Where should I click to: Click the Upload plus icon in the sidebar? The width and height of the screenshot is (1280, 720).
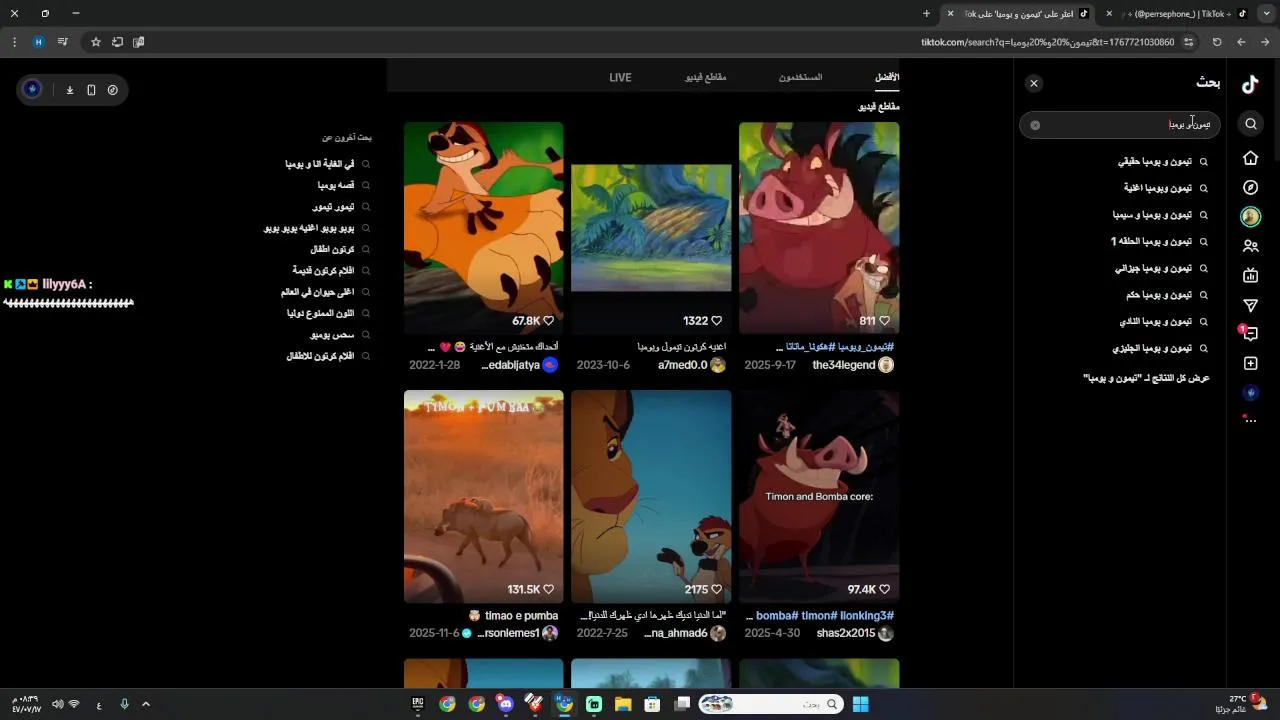coord(1250,364)
